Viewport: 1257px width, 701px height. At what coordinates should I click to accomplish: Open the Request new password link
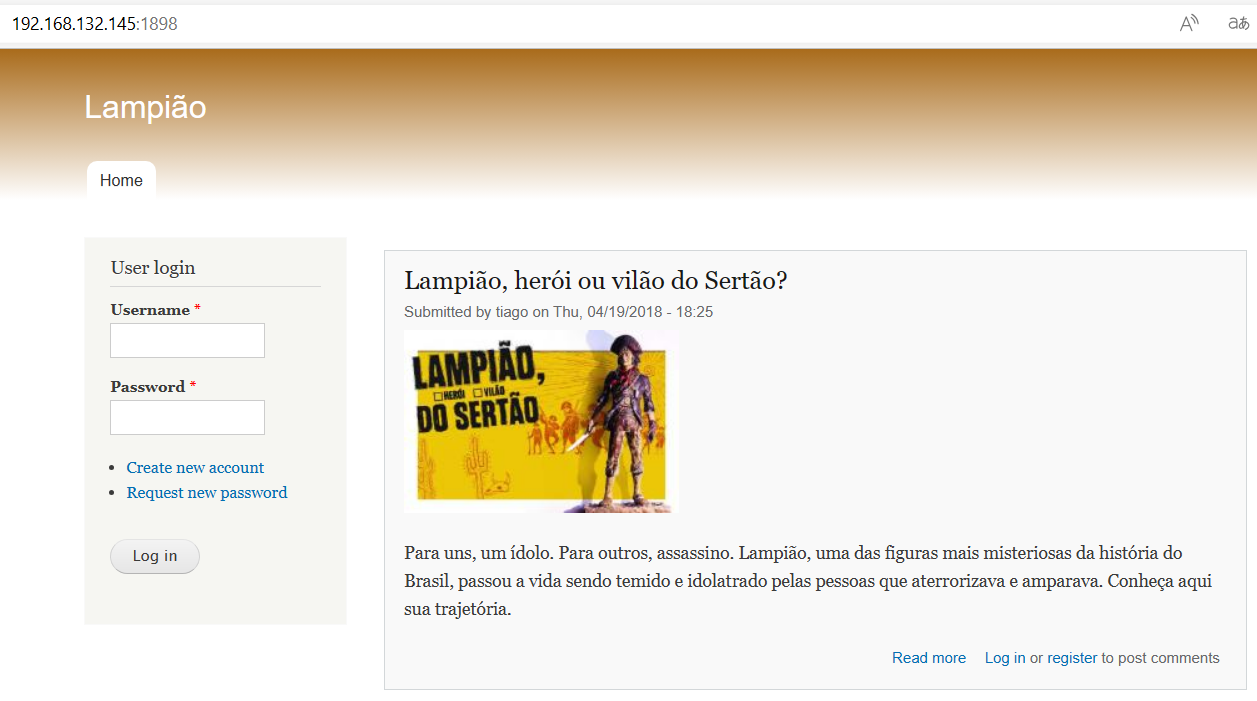click(207, 492)
